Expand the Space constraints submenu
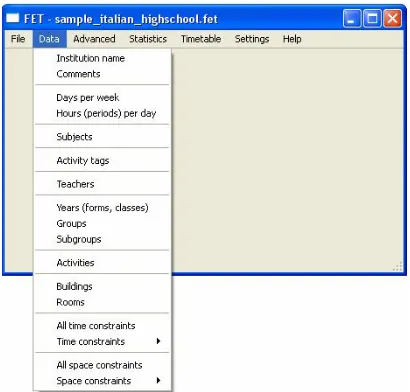Screen dimensions: 410x392 [103, 381]
